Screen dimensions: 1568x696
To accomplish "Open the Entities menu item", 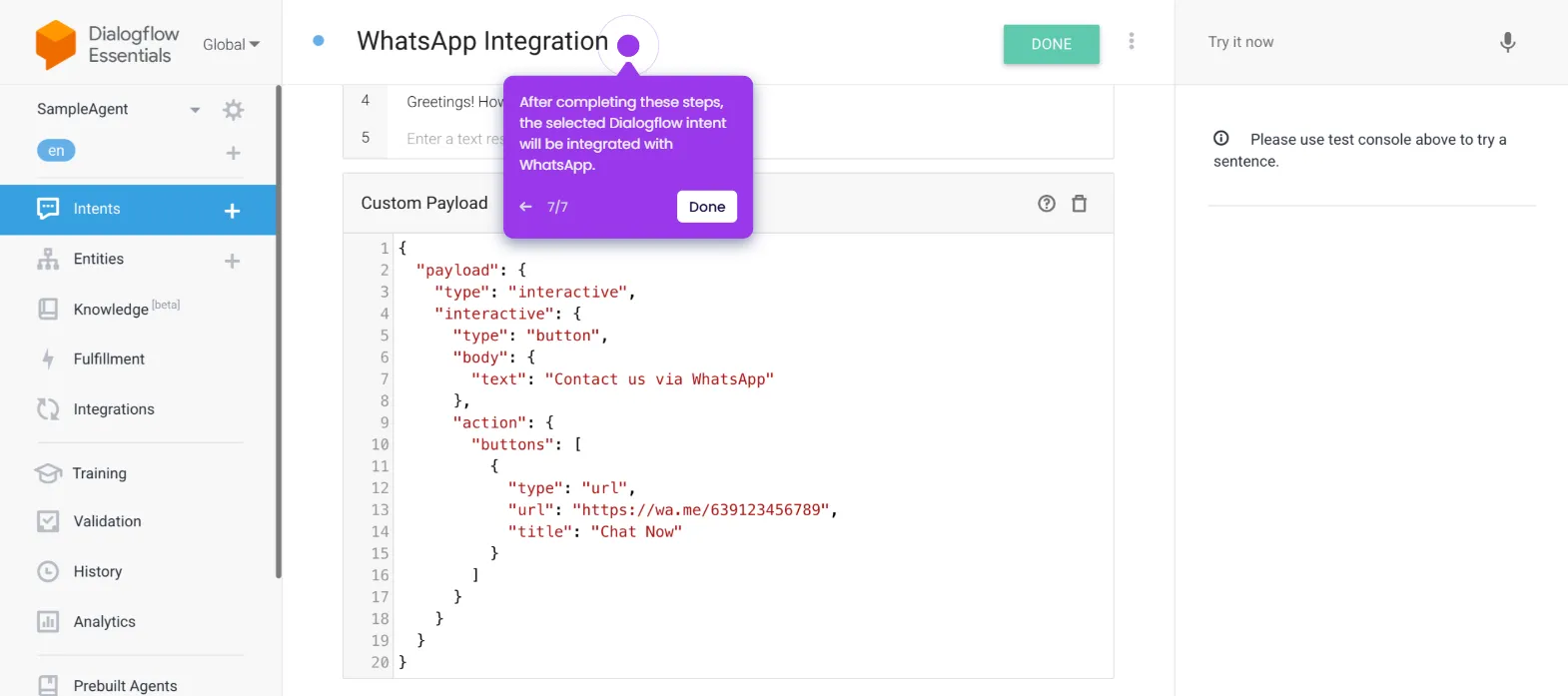I will coord(99,259).
